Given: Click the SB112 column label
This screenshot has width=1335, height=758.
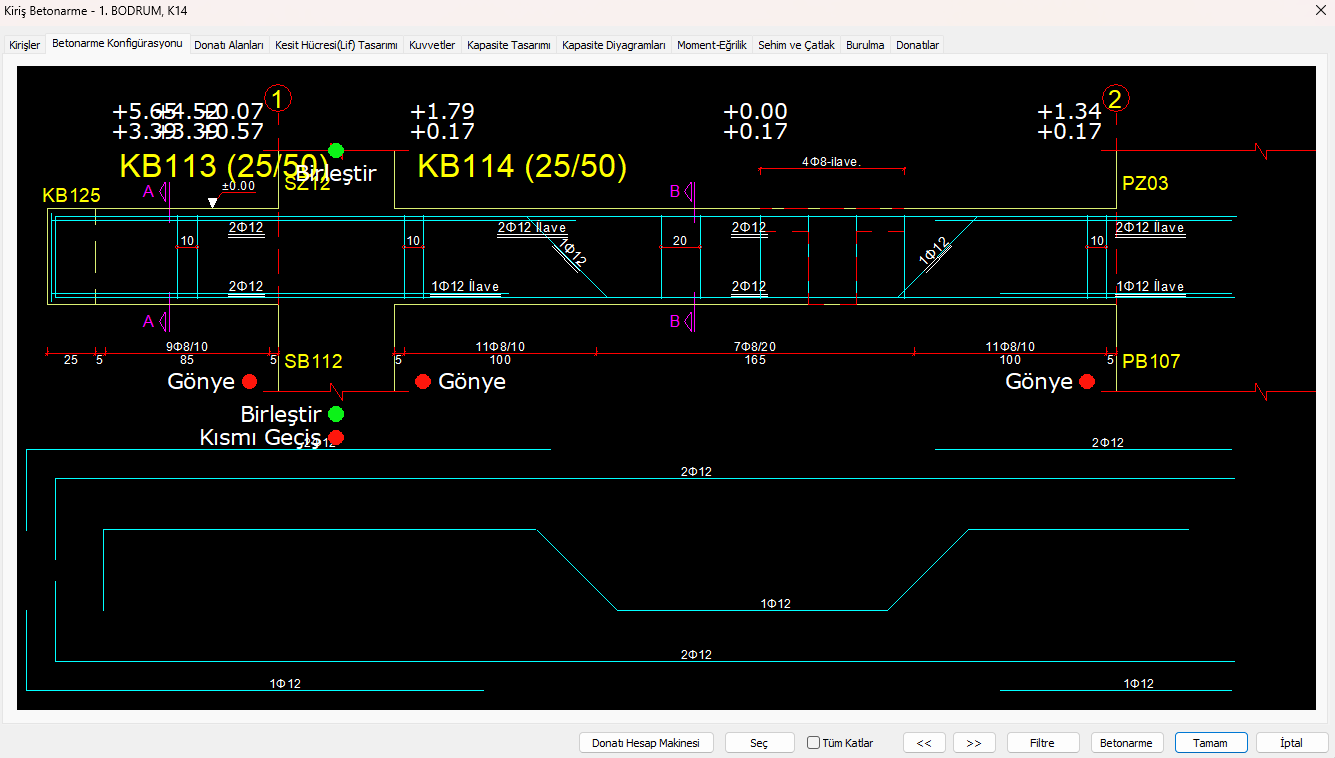Looking at the screenshot, I should (x=313, y=361).
